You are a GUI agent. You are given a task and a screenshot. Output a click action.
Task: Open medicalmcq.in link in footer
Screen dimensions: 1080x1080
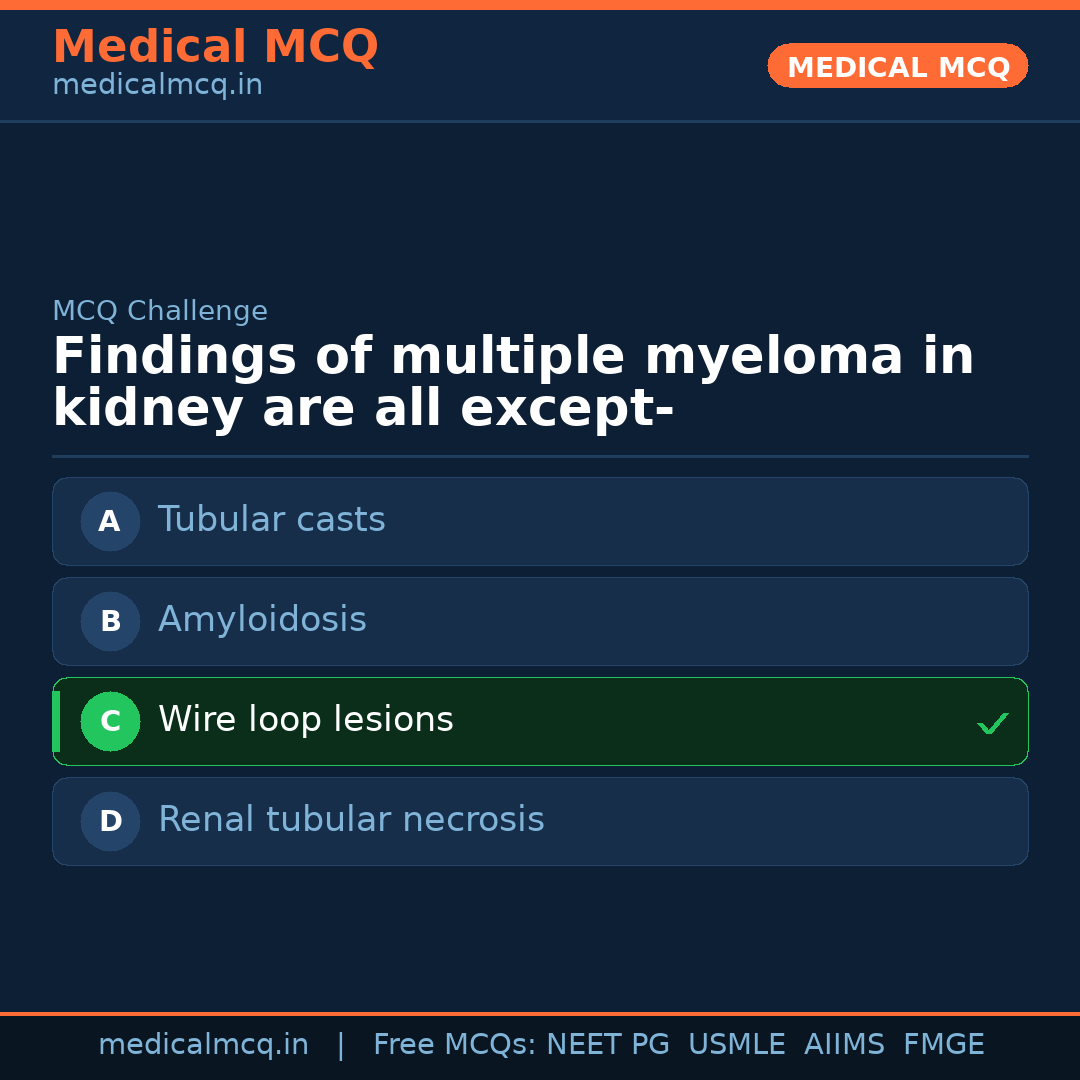pyautogui.click(x=203, y=1045)
